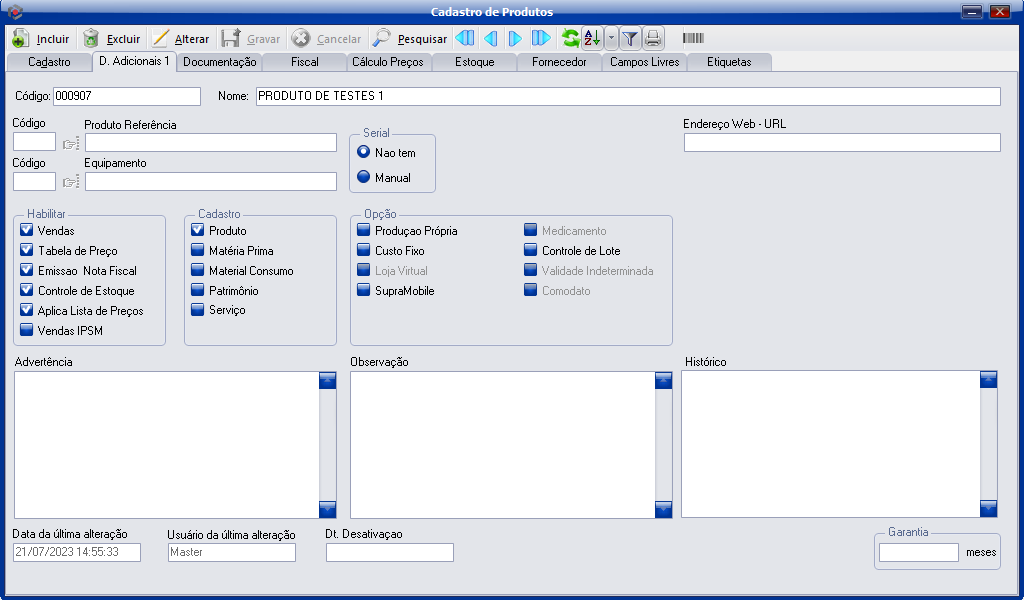The width and height of the screenshot is (1024, 600).
Task: Switch to the Fiscal tab
Action: 304,62
